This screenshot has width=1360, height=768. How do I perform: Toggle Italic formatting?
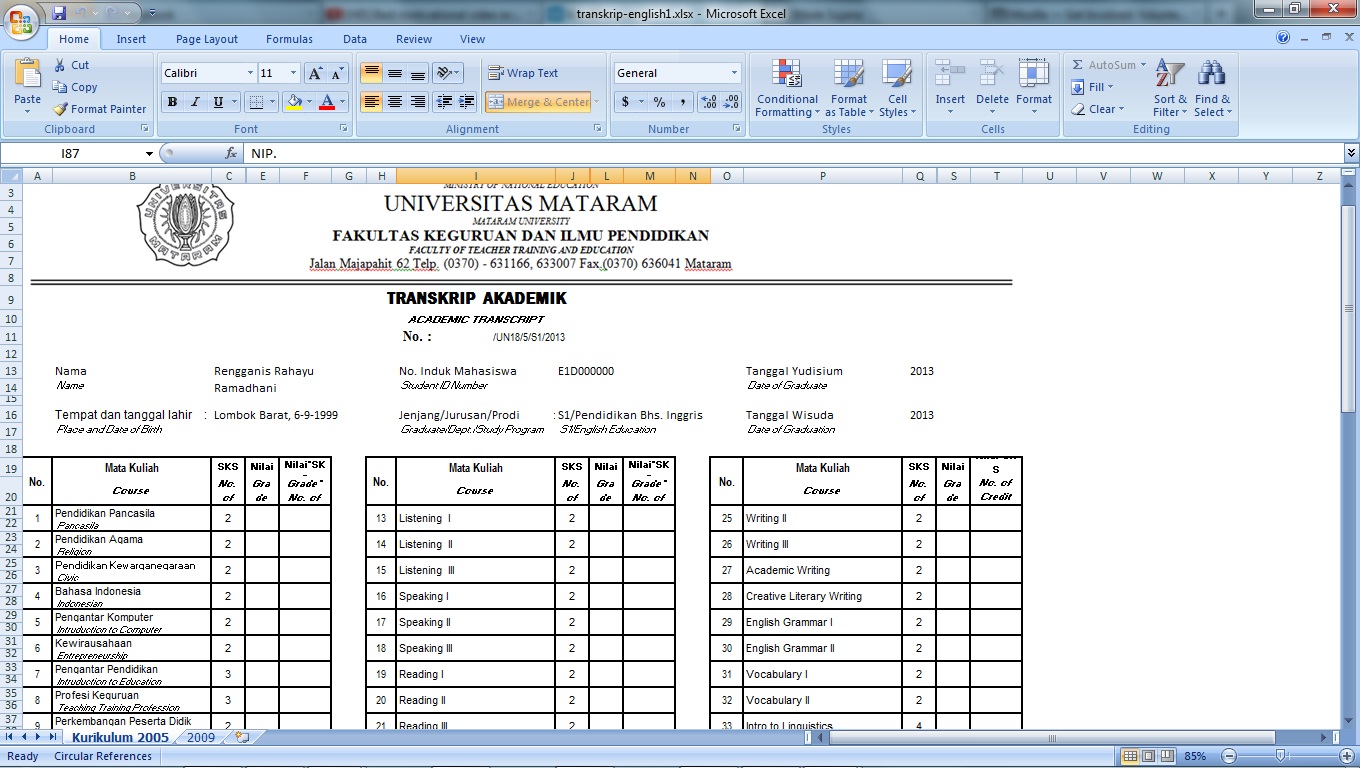pos(195,102)
